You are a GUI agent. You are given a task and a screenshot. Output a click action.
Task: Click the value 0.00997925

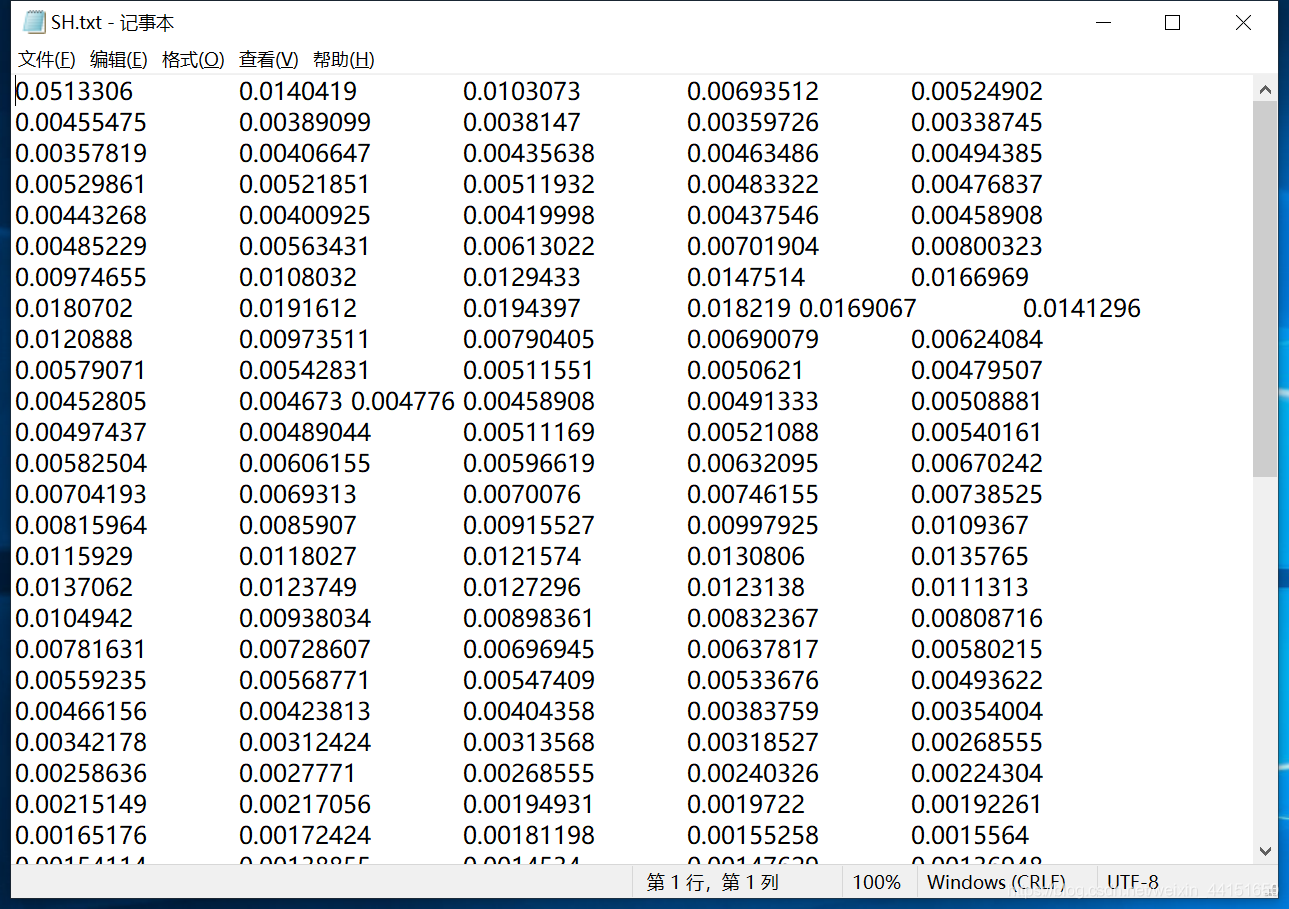point(753,526)
